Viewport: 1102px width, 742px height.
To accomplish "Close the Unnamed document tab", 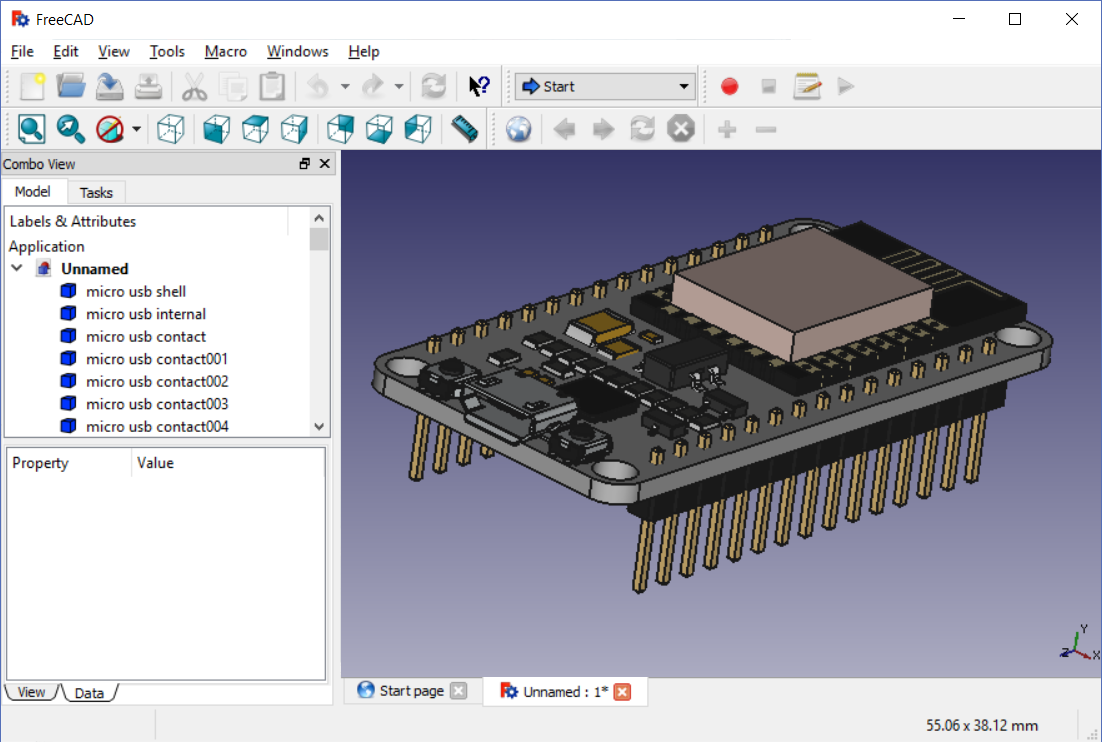I will (622, 692).
